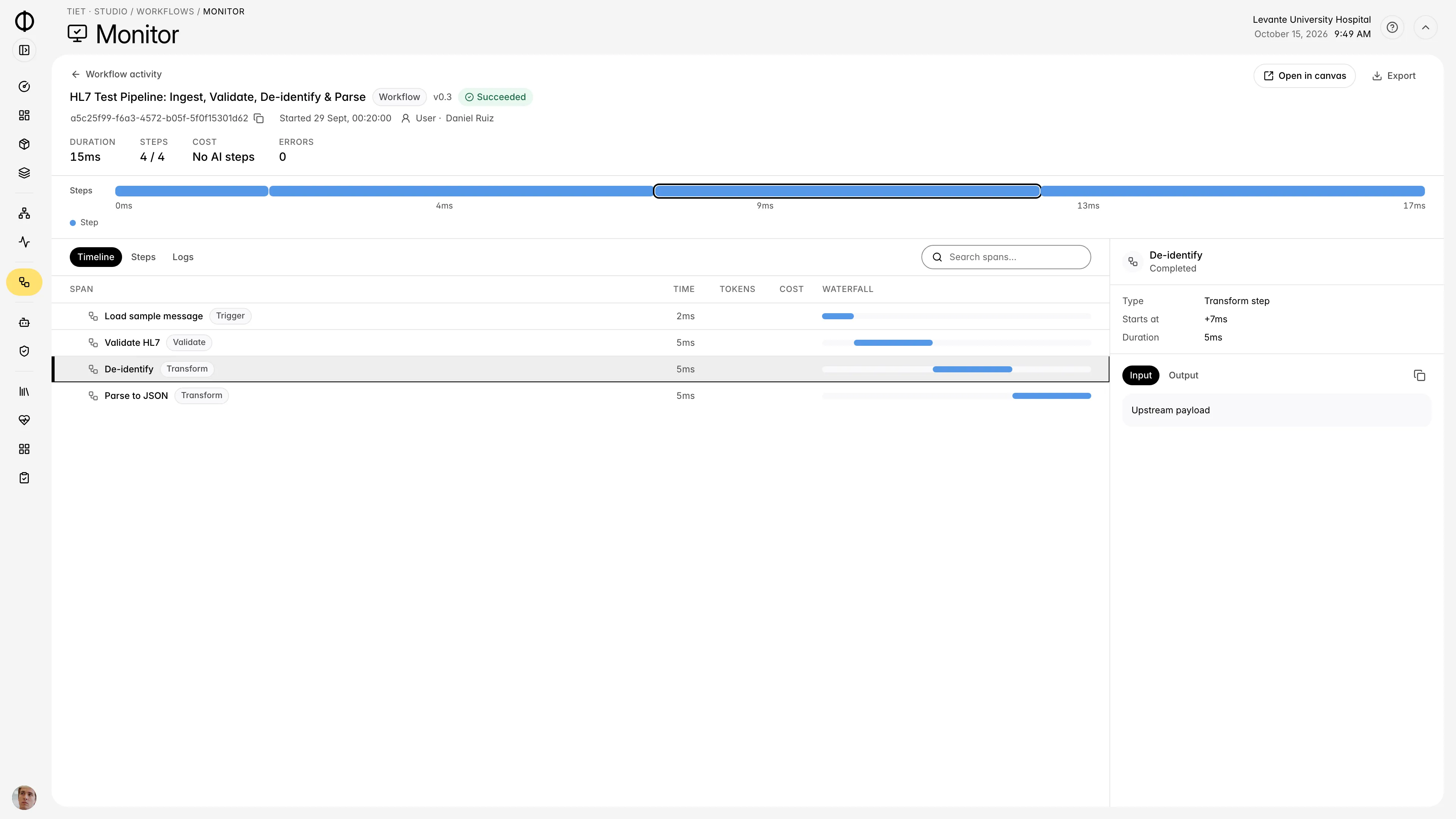Switch to the Logs tab
Image resolution: width=1456 pixels, height=819 pixels.
[182, 257]
